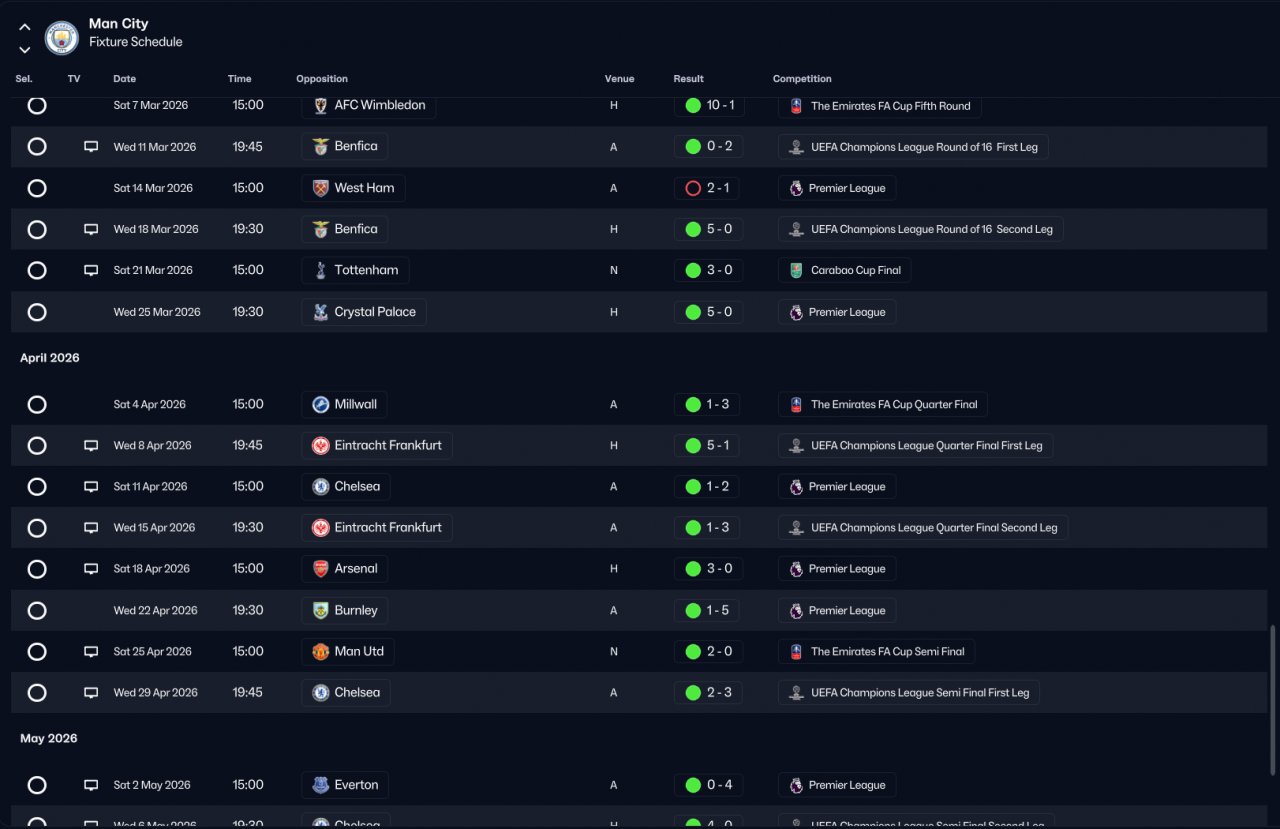1280x829 pixels.
Task: Select the Crystal Palace fixture radio button
Action: tap(37, 312)
